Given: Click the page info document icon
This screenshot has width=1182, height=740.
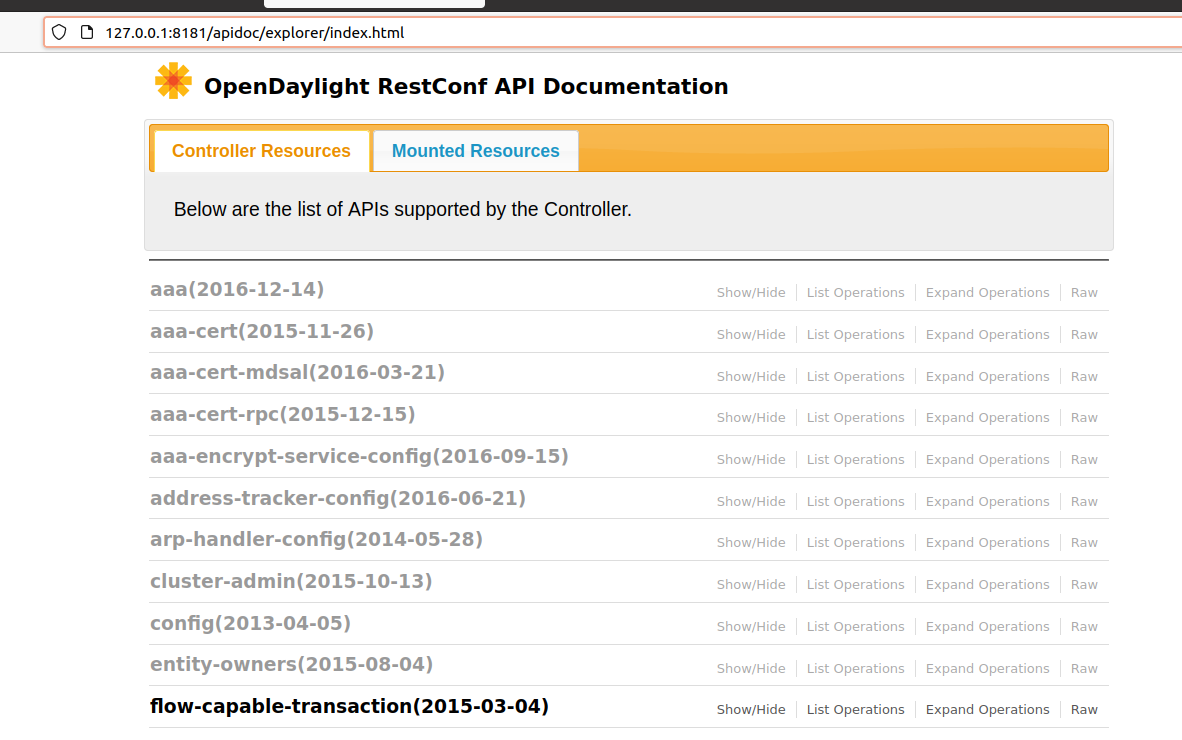Looking at the screenshot, I should click(87, 32).
